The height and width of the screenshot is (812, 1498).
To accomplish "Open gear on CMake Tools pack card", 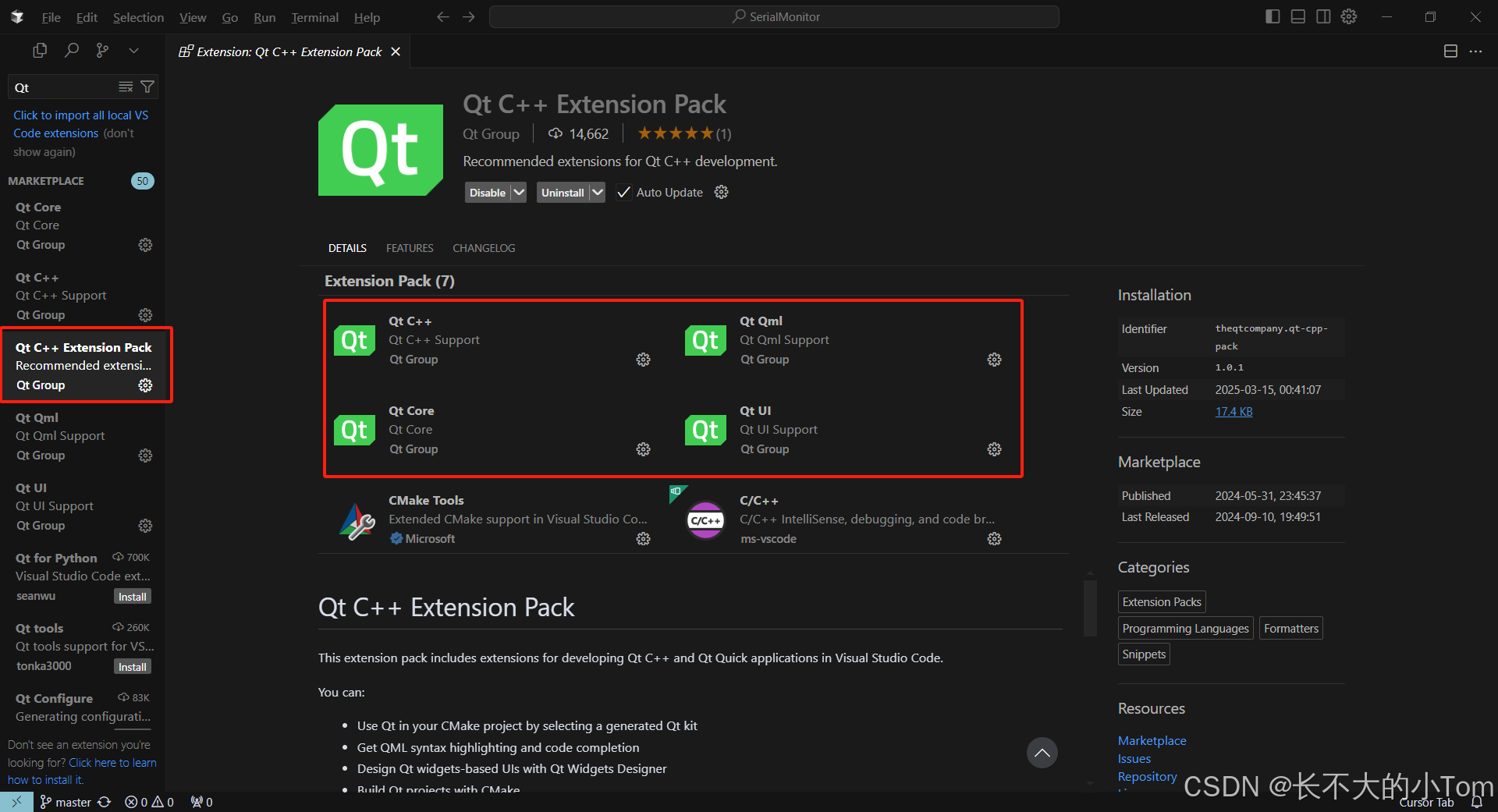I will [643, 539].
